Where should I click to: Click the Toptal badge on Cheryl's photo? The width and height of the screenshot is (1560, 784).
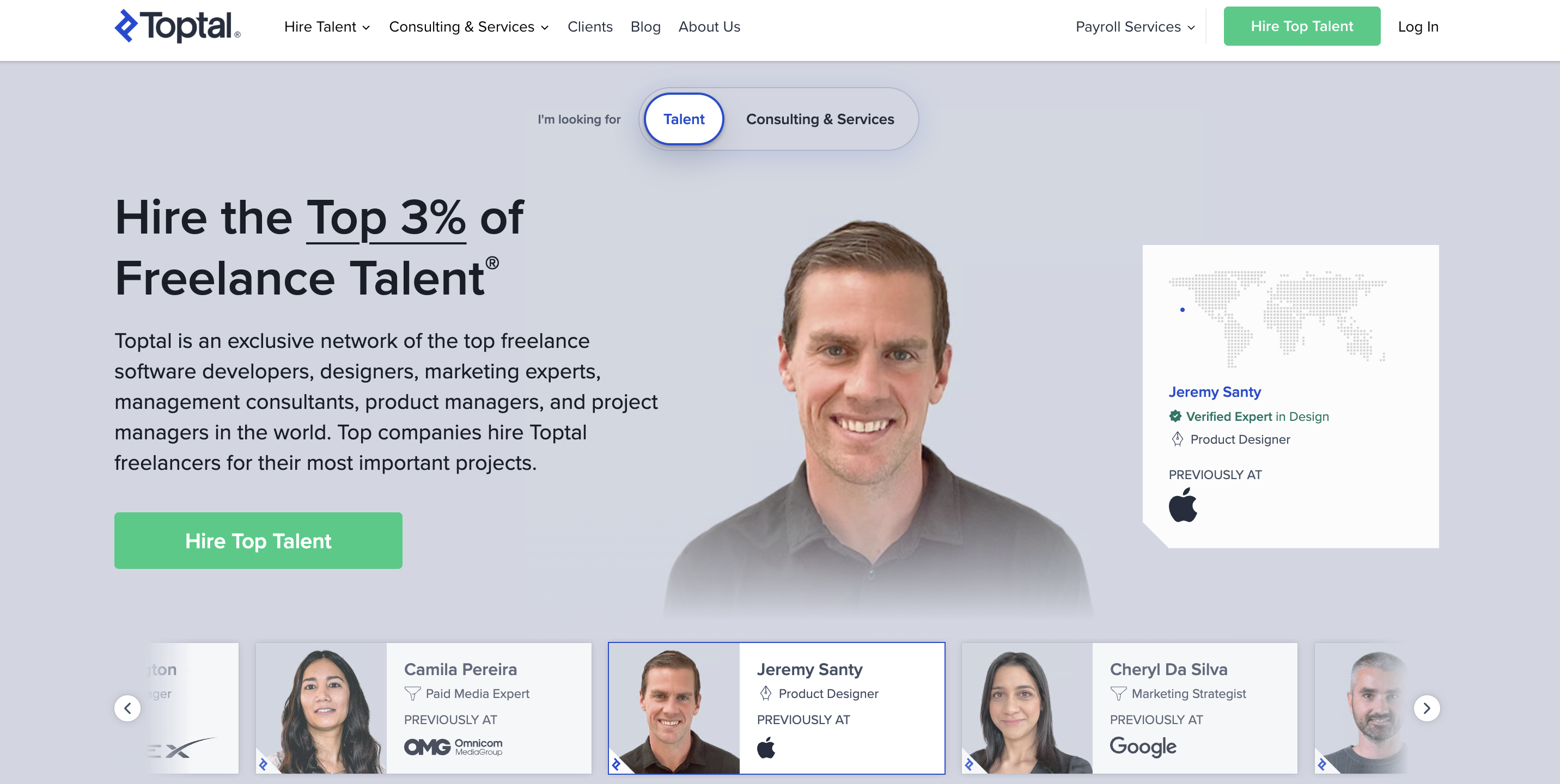(x=969, y=764)
